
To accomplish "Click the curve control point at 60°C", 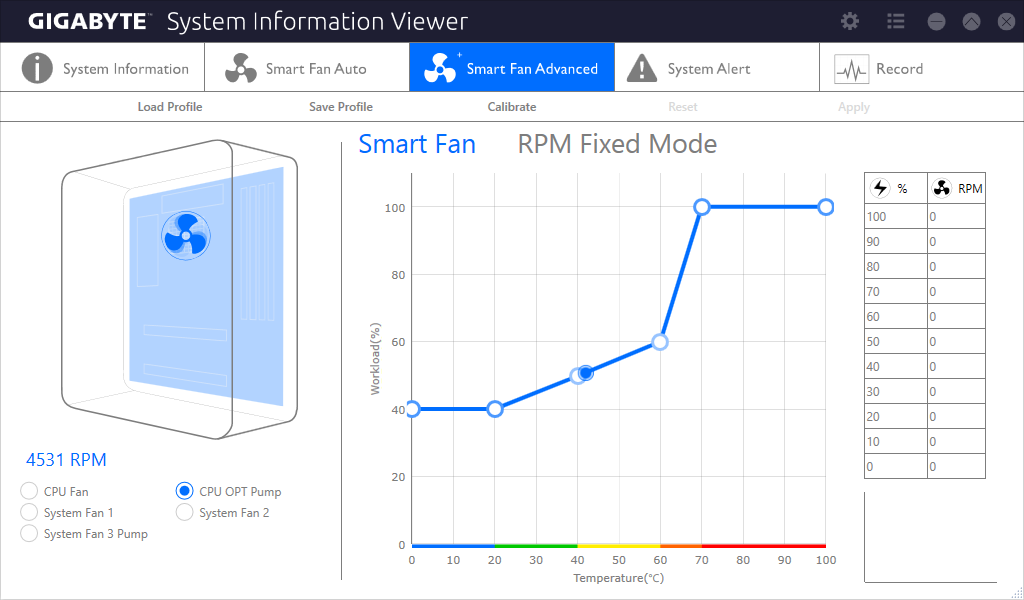I will tap(660, 342).
